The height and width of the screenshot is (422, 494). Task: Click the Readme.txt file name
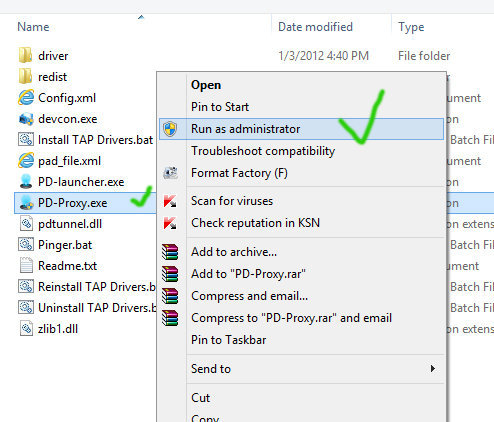[x=67, y=266]
